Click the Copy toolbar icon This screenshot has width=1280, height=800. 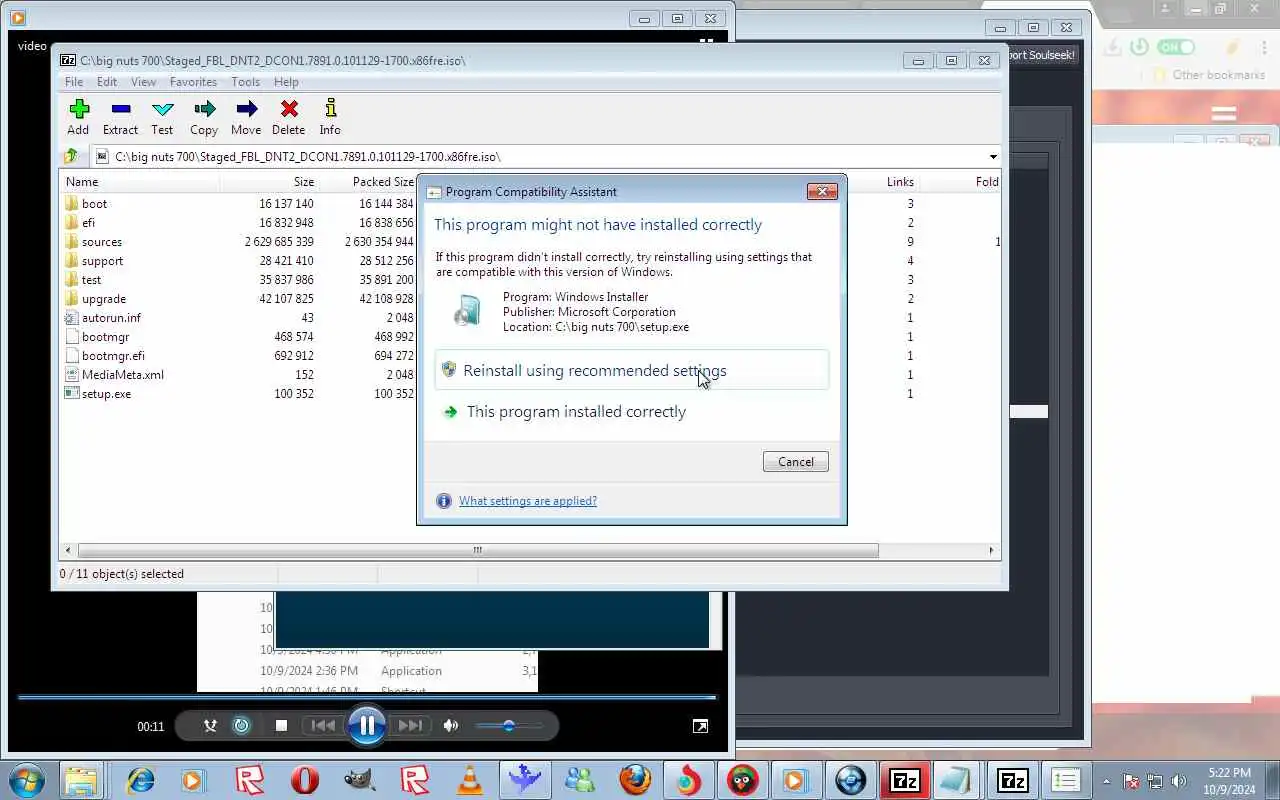204,116
